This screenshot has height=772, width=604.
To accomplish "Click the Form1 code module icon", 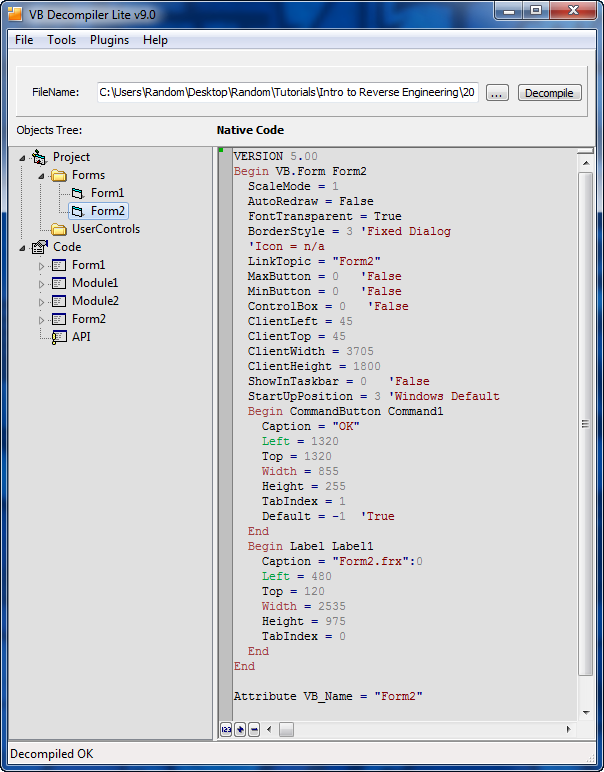I will click(59, 265).
